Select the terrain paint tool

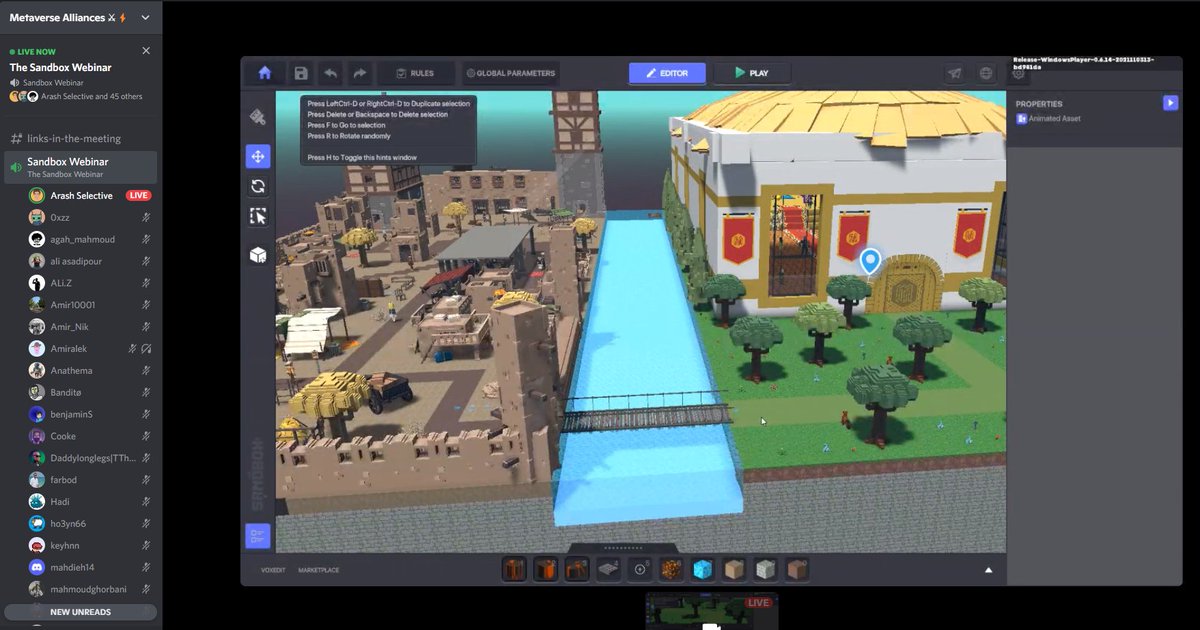point(258,117)
